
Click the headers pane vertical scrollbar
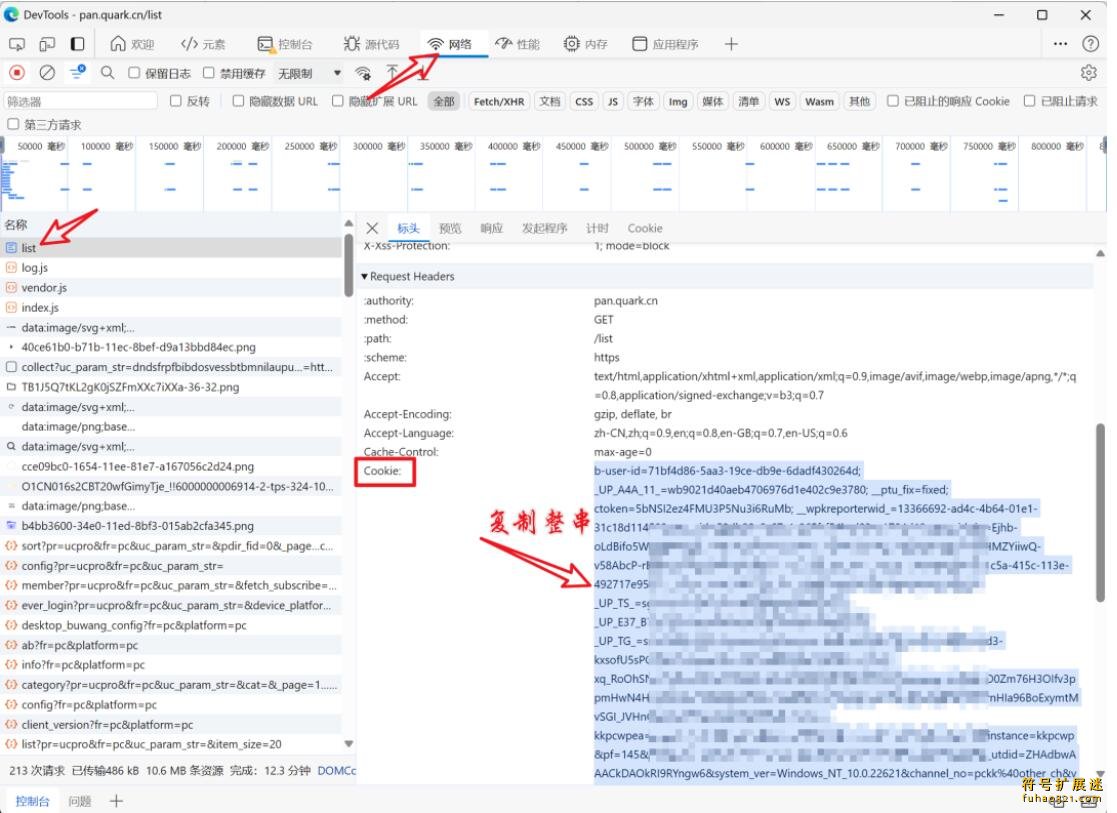[1100, 513]
